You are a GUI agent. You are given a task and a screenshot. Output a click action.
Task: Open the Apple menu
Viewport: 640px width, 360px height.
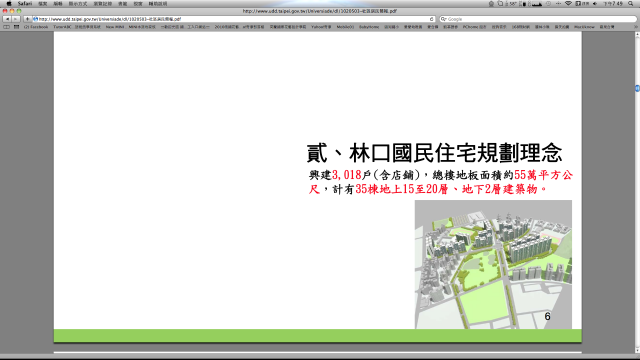pos(9,3)
